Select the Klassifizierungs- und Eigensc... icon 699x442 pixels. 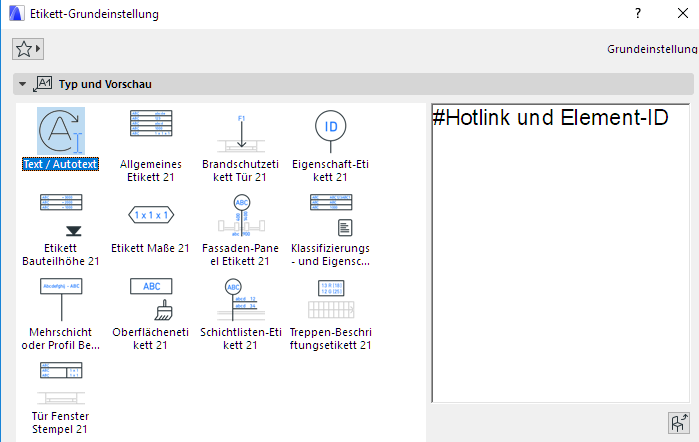[x=331, y=215]
